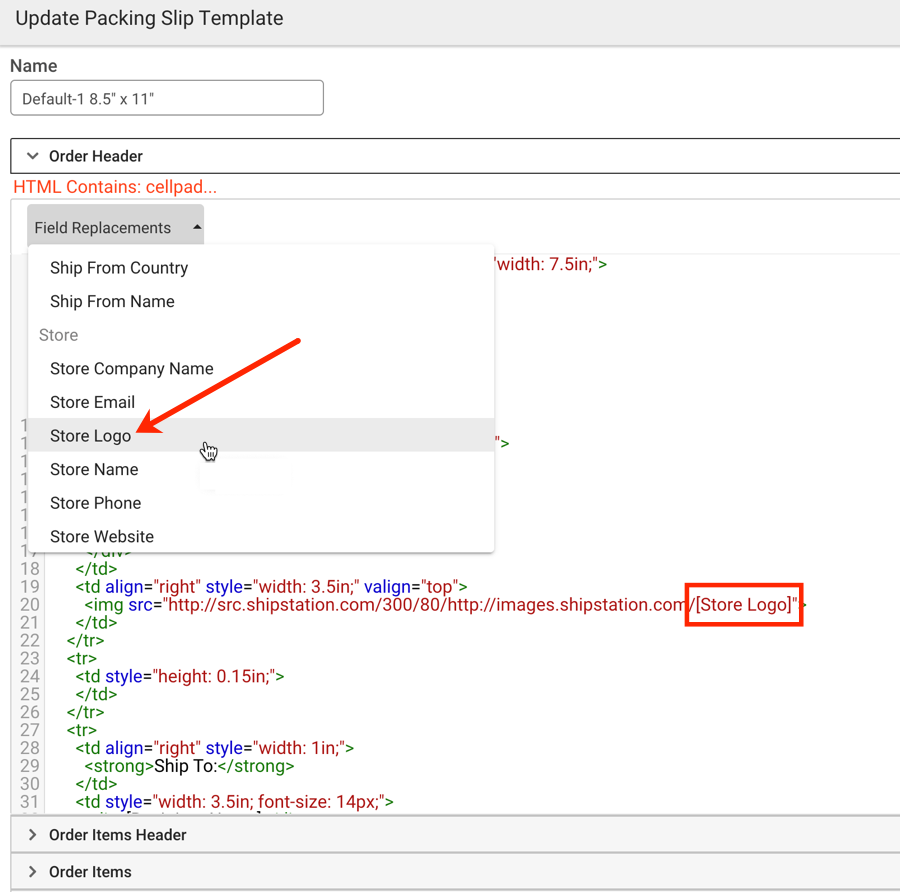Screen dimensions: 900x892
Task: Click code line 24 height style
Action: 180,676
